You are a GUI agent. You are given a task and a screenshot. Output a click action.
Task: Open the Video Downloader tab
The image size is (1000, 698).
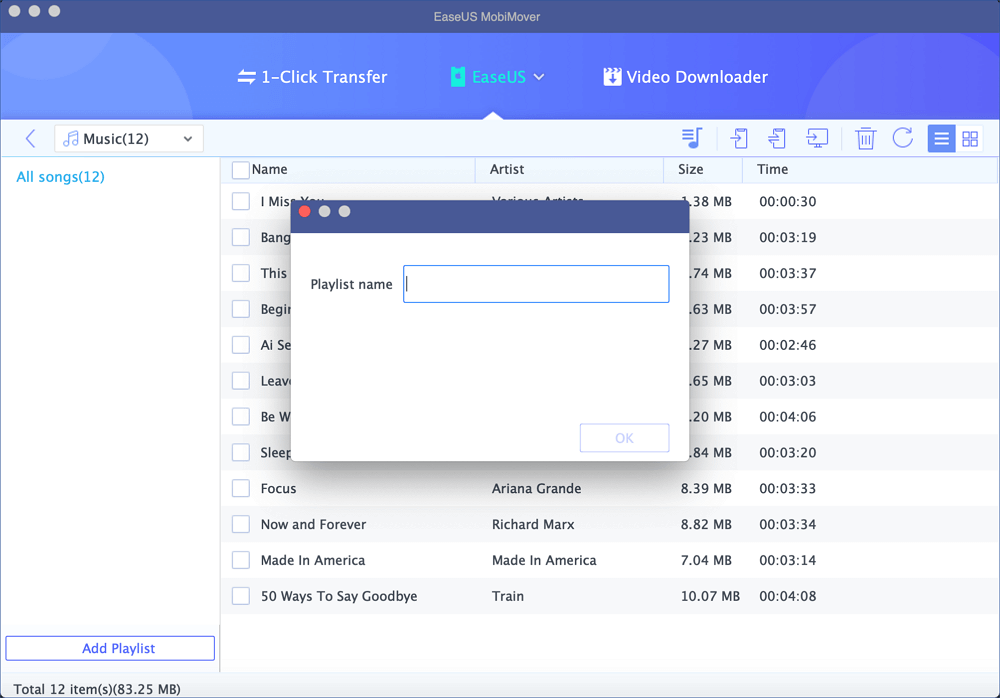686,77
